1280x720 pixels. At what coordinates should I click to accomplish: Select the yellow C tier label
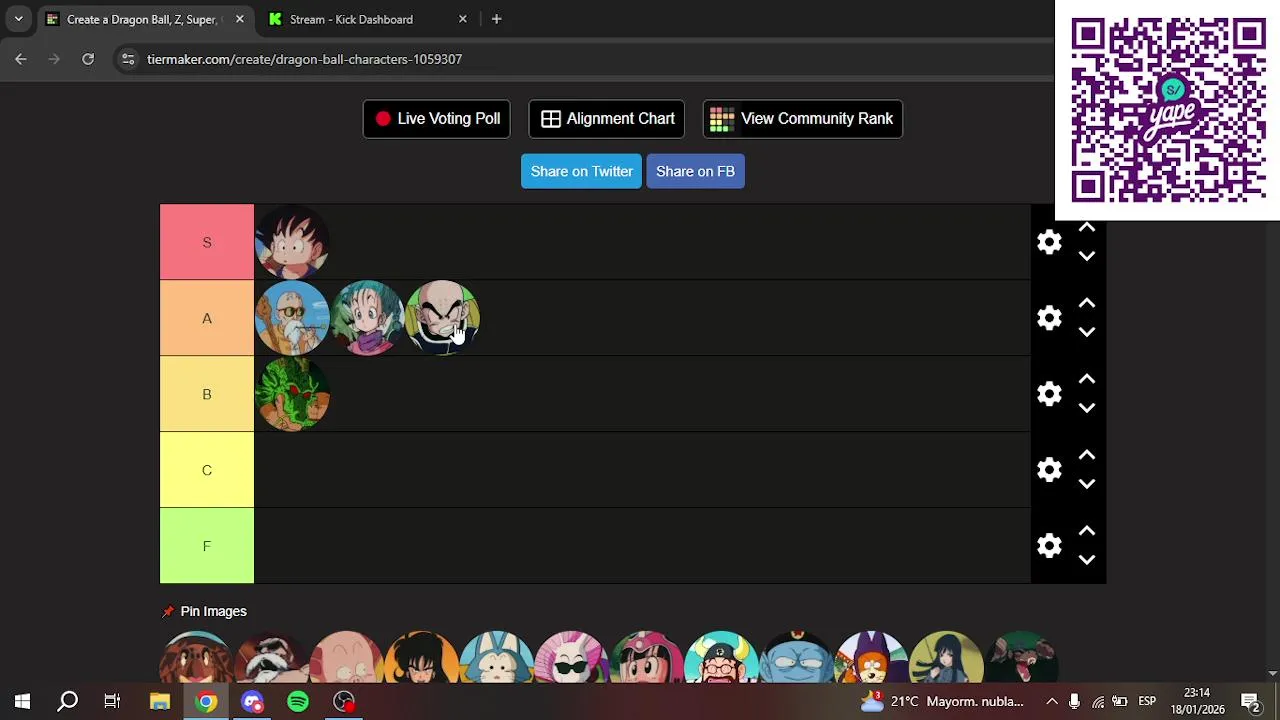point(207,470)
